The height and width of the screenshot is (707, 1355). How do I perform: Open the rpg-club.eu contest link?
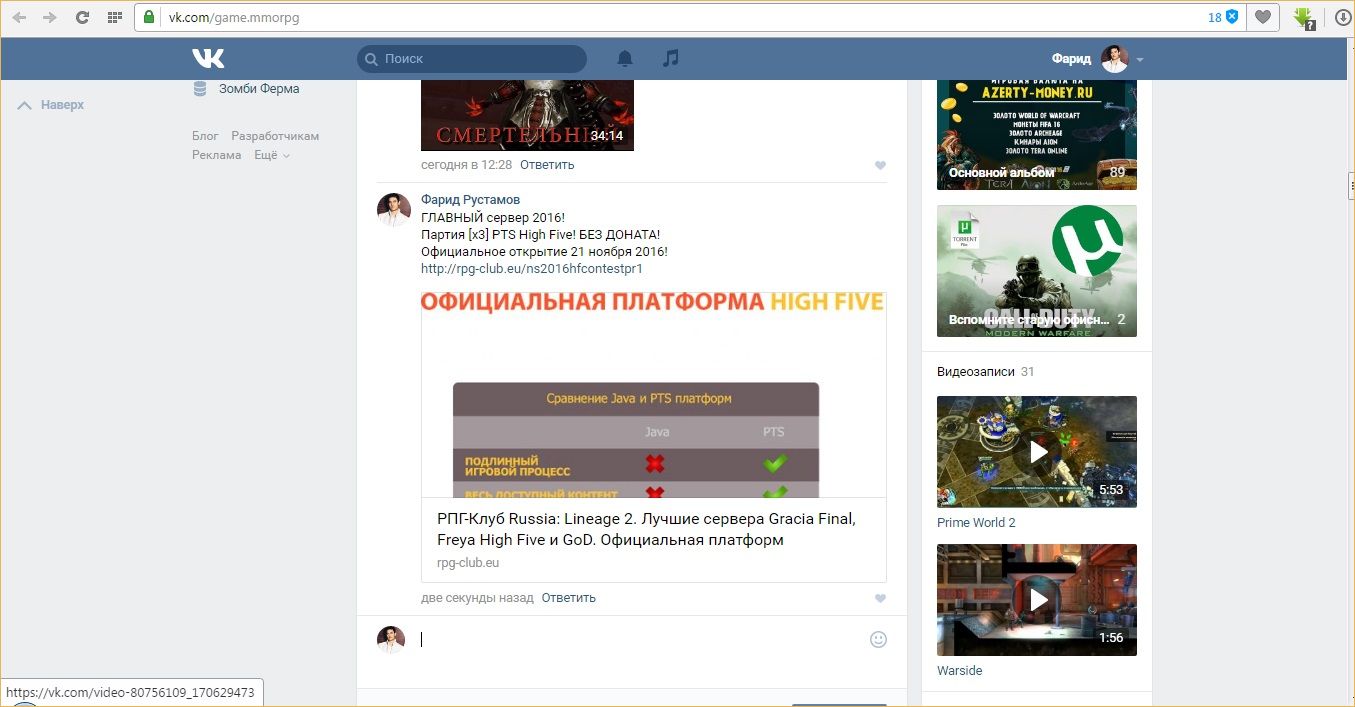(x=531, y=269)
